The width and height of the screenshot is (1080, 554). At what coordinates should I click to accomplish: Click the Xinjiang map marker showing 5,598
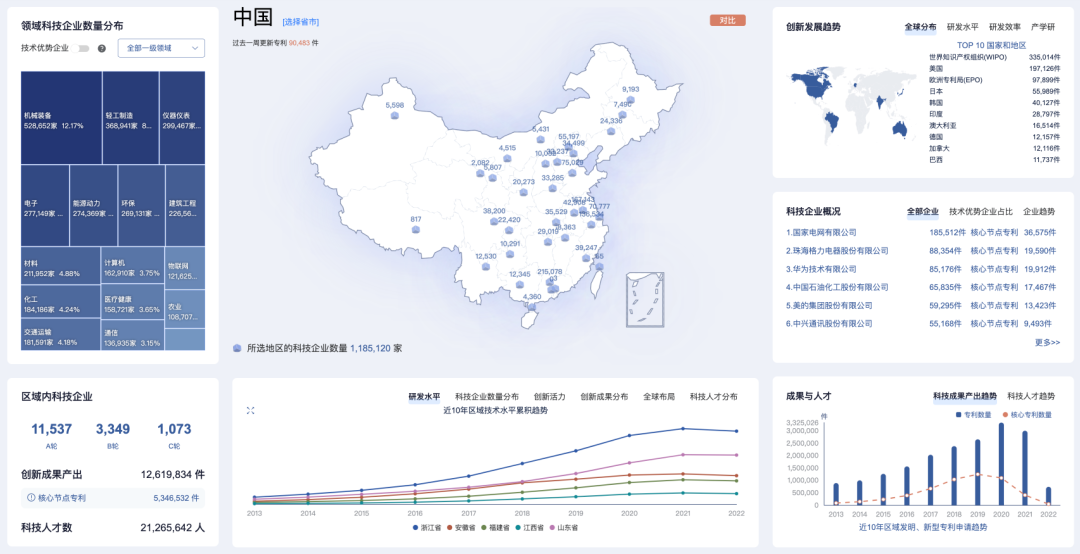(x=395, y=116)
